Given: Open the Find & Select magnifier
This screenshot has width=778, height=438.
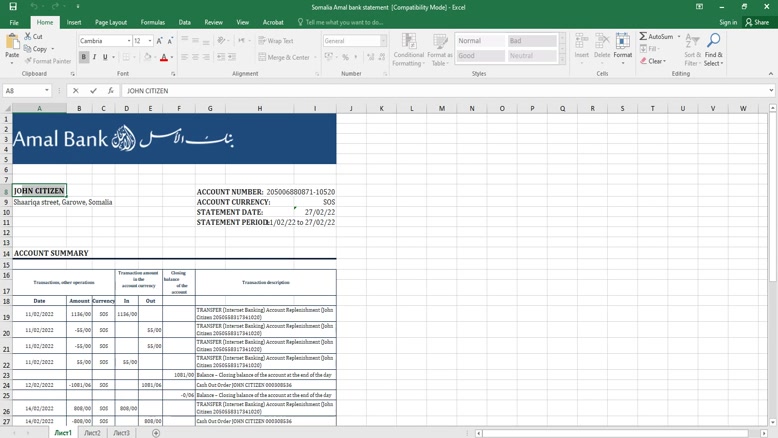Looking at the screenshot, I should (x=713, y=42).
